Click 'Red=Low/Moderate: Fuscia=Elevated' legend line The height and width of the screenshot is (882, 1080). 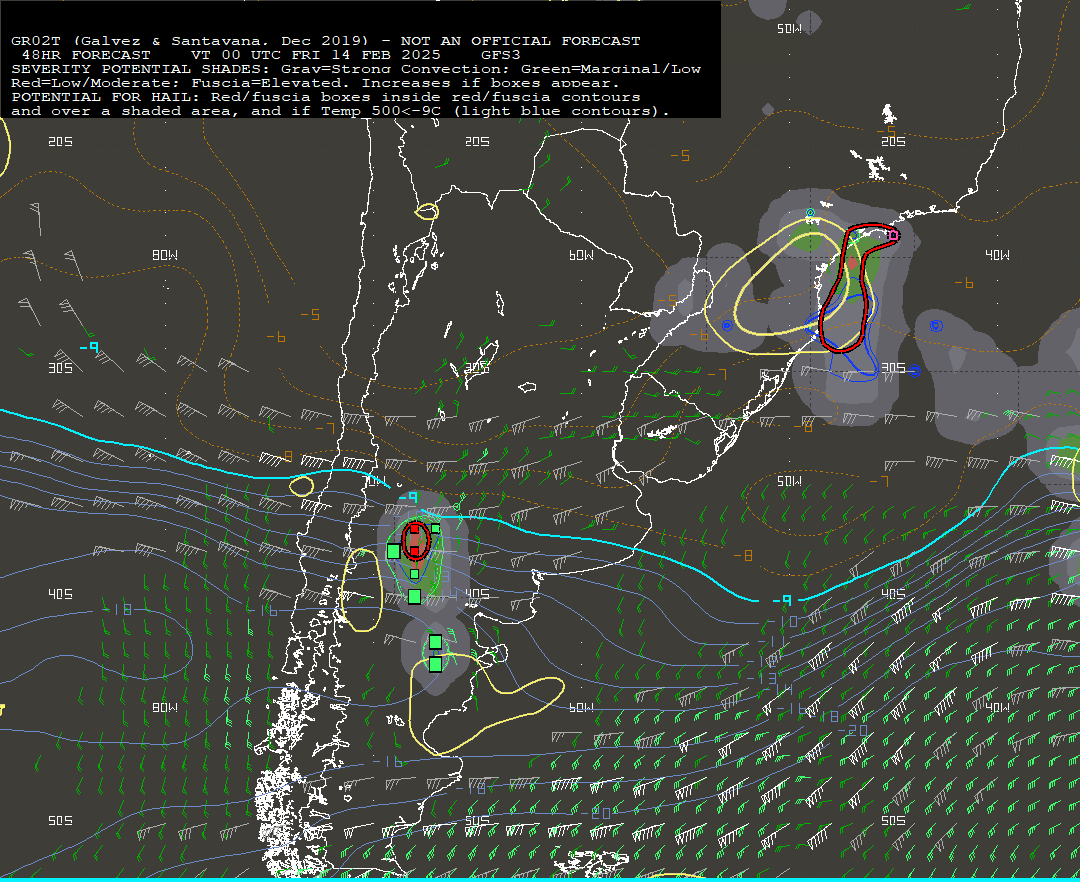315,83
